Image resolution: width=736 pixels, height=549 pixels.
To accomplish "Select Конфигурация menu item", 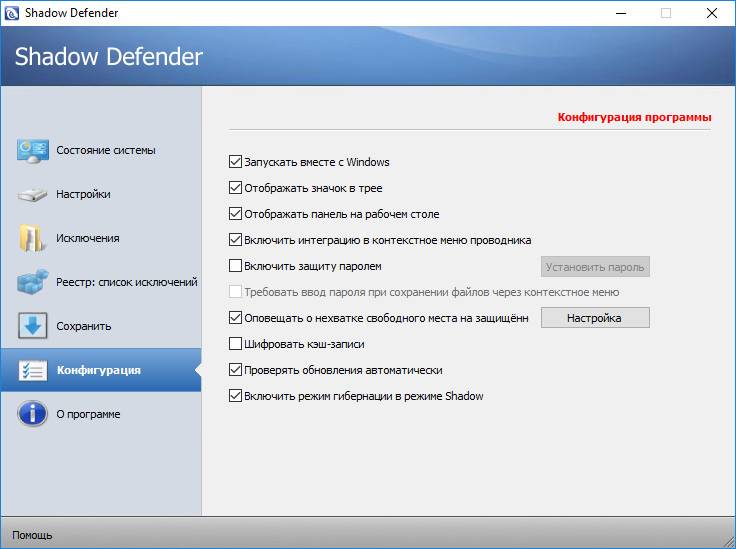I will pyautogui.click(x=99, y=370).
